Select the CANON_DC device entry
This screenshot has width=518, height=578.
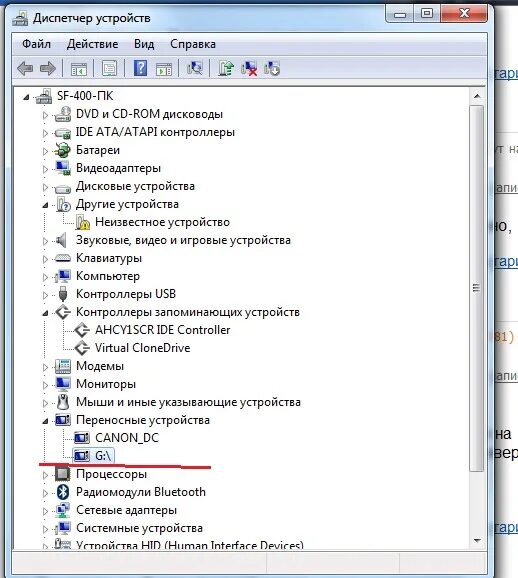coord(127,438)
